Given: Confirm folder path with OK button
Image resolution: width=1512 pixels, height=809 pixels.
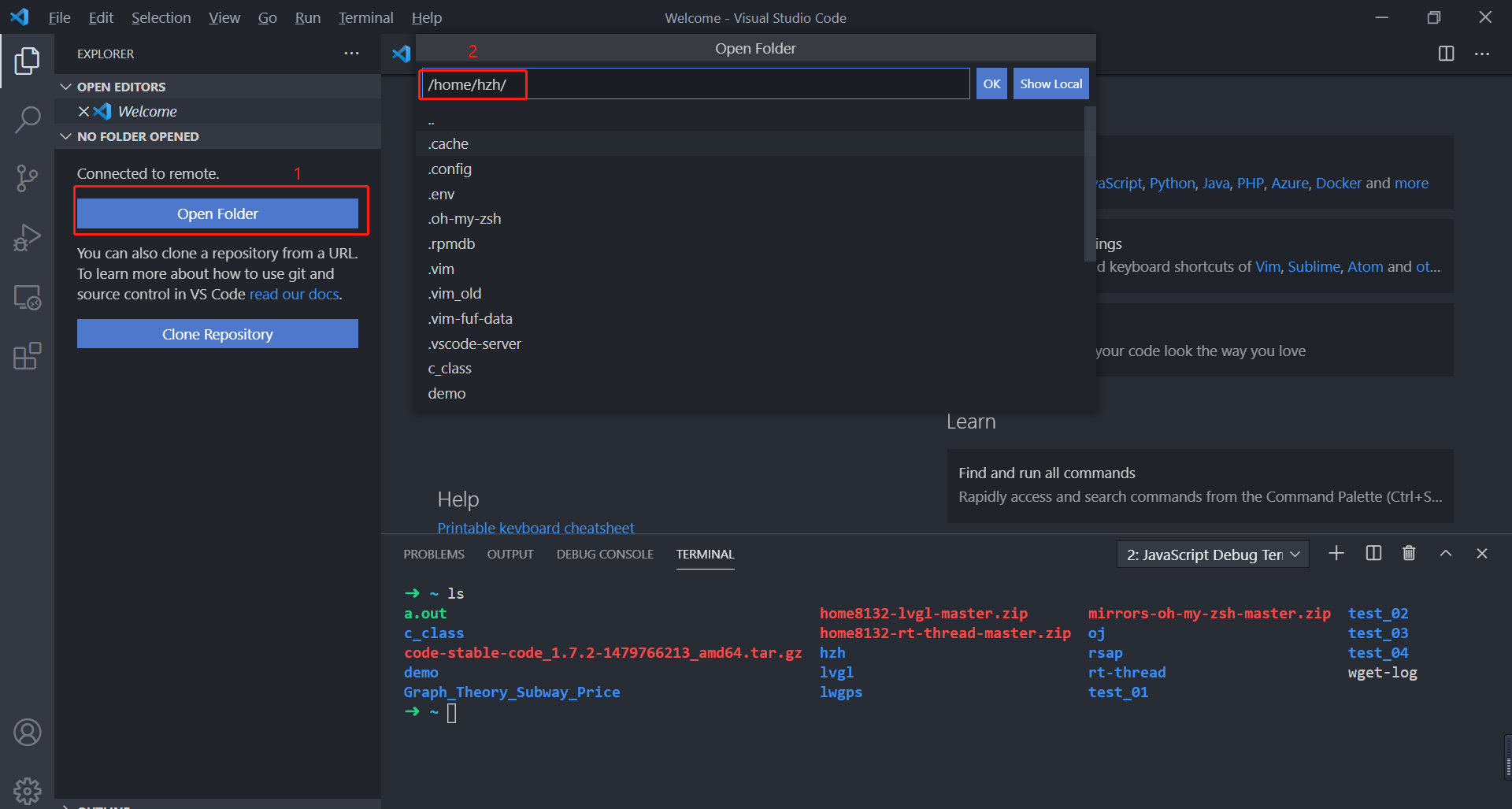Looking at the screenshot, I should coord(991,83).
